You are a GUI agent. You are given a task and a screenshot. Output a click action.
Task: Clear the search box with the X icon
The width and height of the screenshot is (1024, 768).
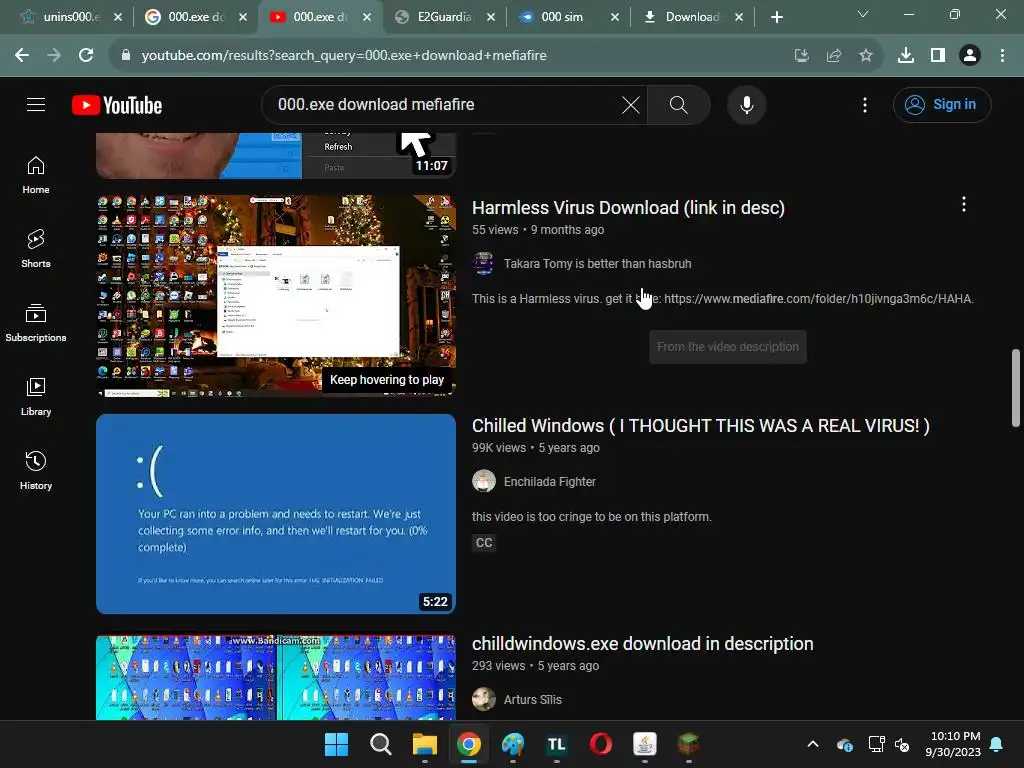coord(630,104)
